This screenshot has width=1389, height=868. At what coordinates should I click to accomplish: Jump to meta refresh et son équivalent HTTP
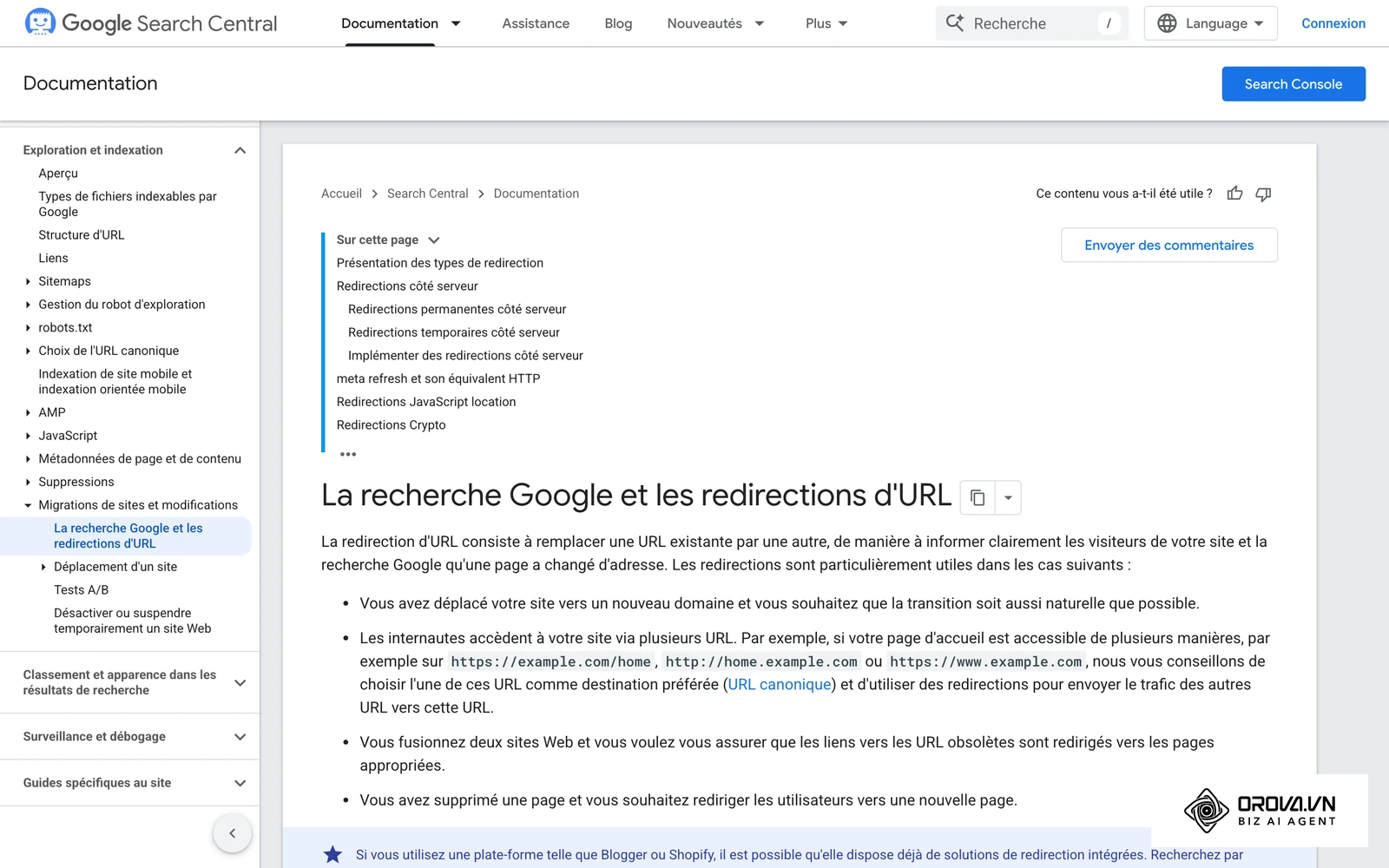coord(438,378)
